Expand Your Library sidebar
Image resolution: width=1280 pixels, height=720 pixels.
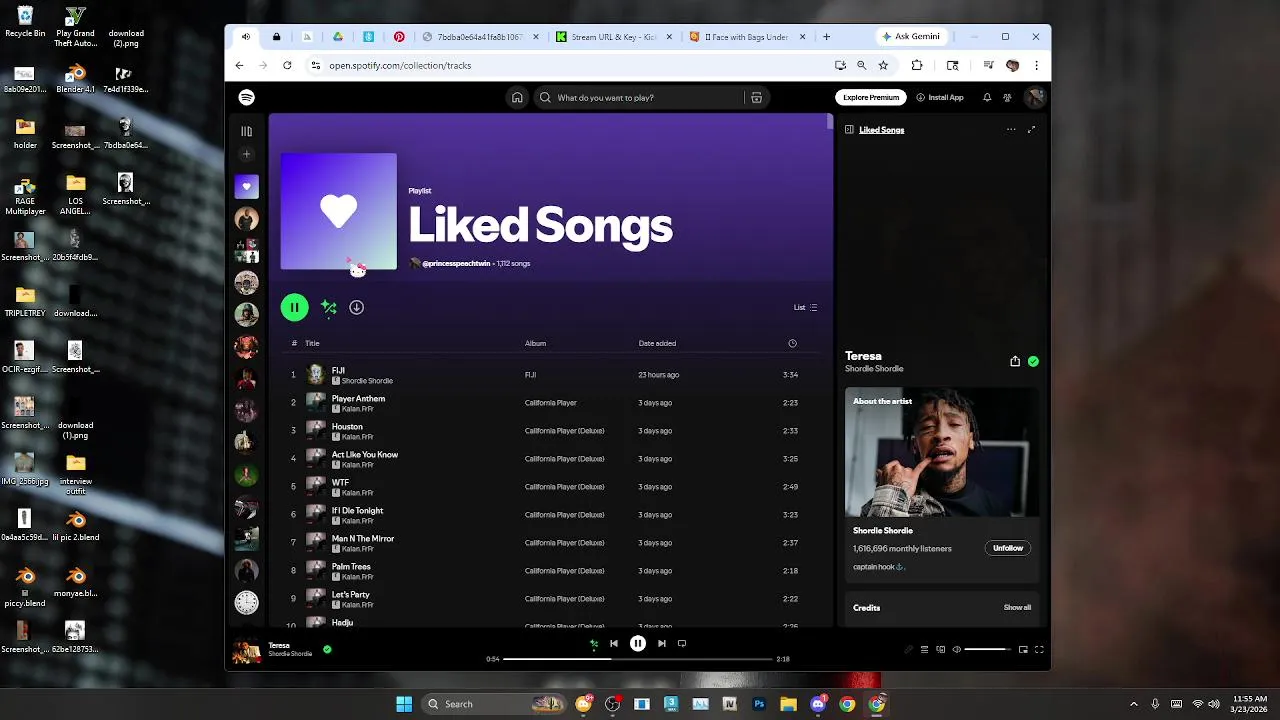[x=246, y=131]
